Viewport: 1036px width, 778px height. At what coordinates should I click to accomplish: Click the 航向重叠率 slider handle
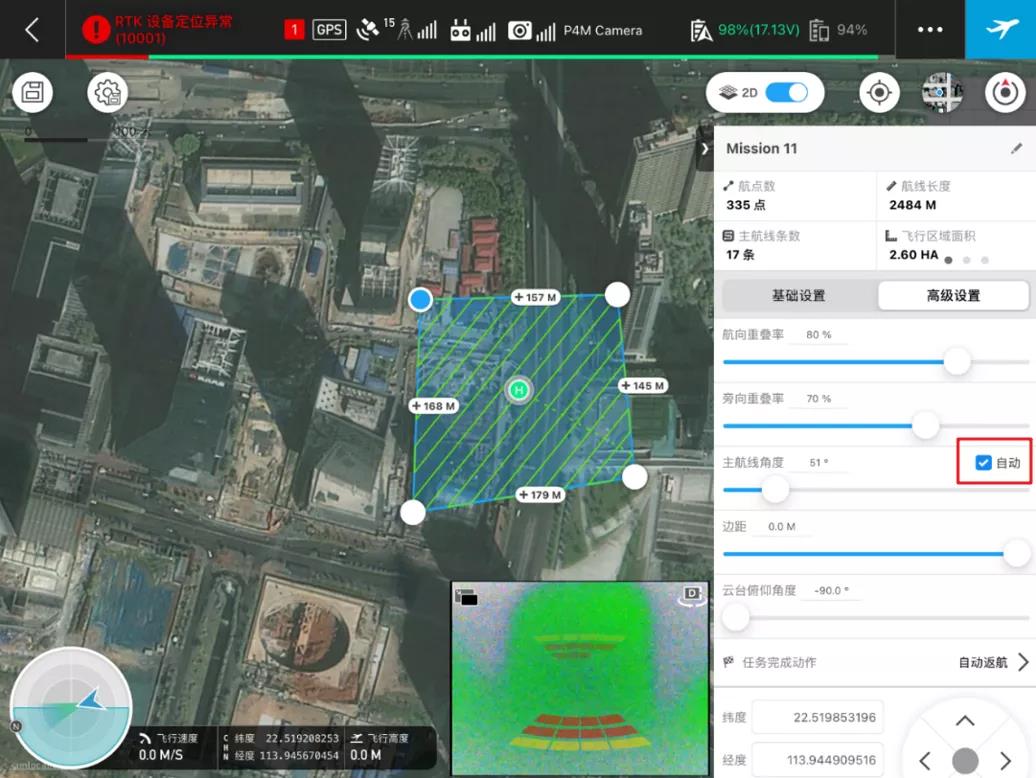click(x=957, y=362)
